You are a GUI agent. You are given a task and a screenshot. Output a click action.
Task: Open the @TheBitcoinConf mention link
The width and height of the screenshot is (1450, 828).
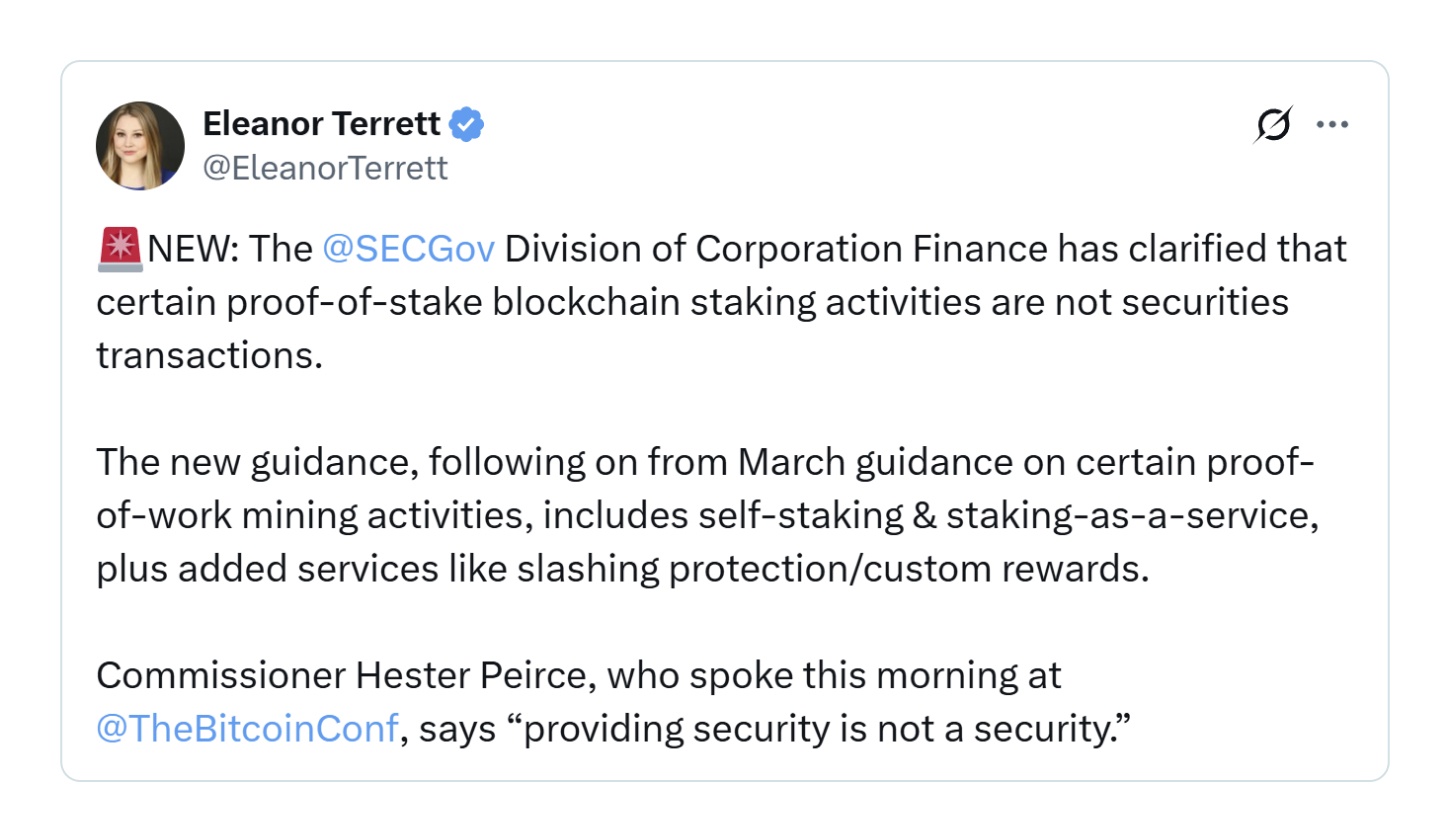(x=248, y=729)
